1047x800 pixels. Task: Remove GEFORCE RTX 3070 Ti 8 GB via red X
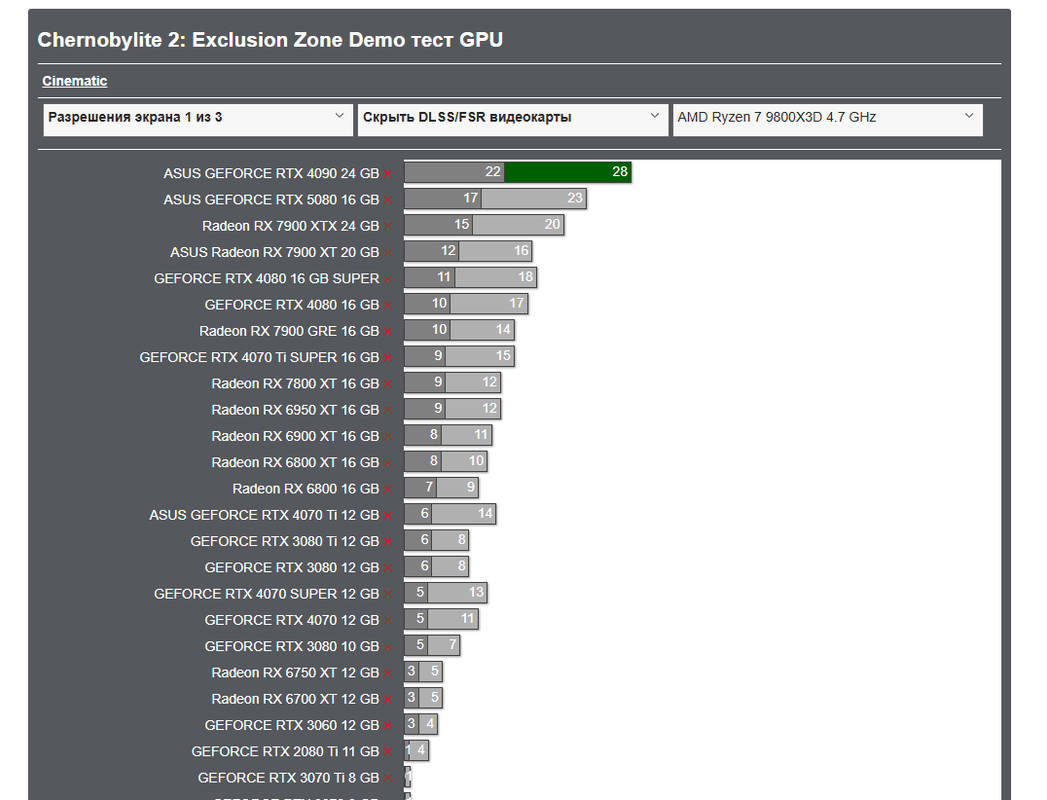point(388,778)
